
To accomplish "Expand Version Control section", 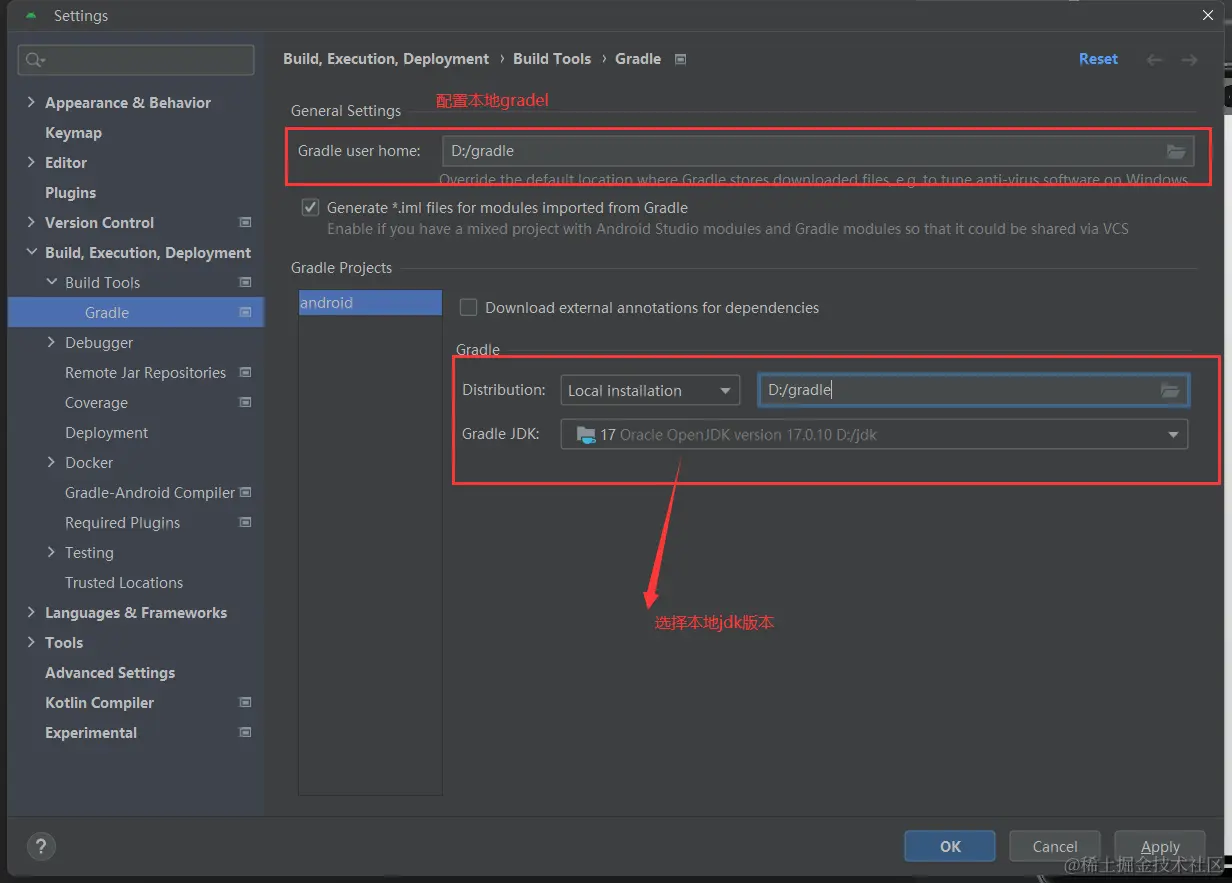I will pos(31,222).
